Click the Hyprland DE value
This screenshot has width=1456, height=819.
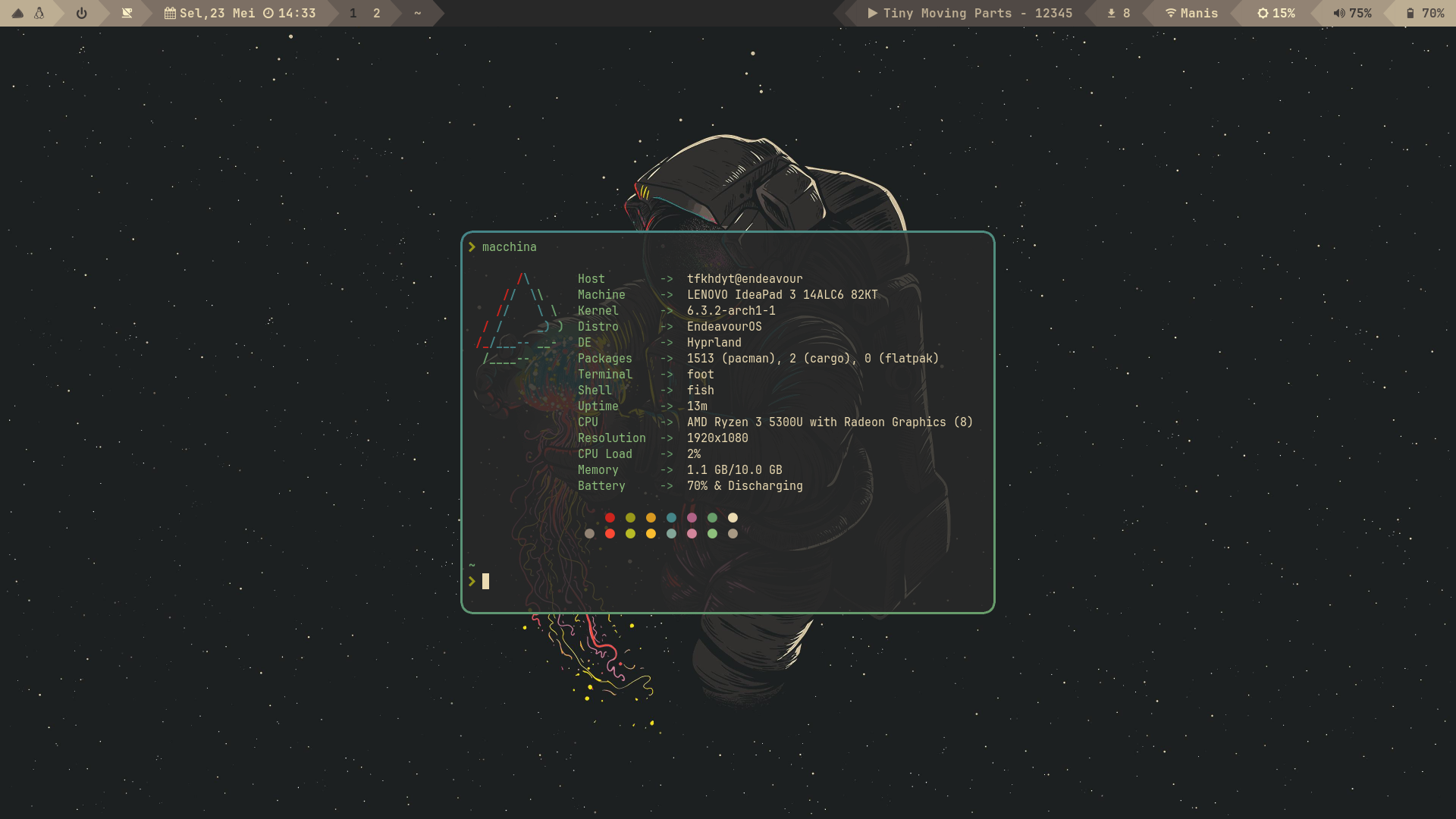[714, 343]
